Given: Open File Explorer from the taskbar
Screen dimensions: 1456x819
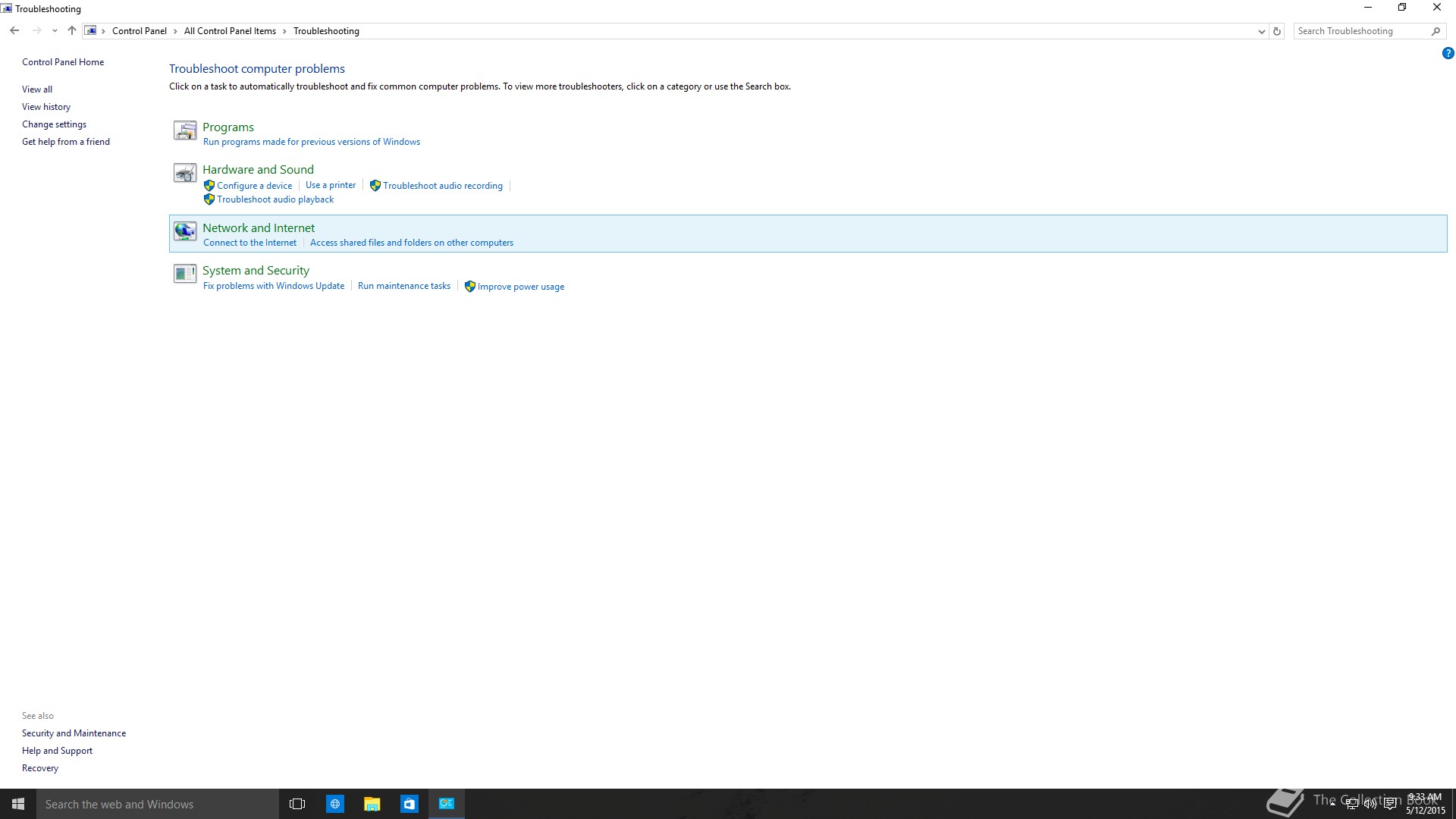Looking at the screenshot, I should [372, 804].
